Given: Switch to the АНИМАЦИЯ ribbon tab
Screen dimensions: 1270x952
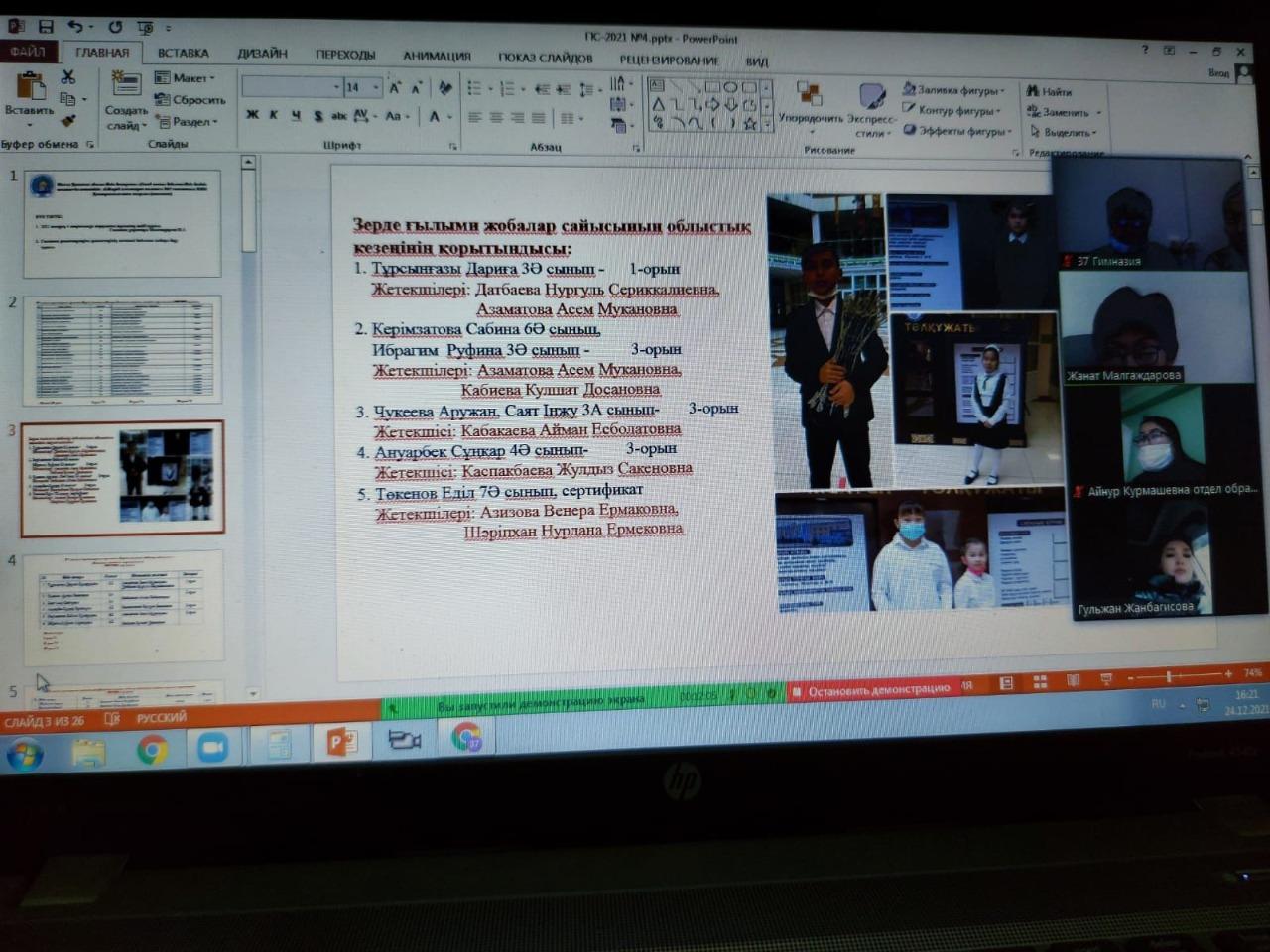Looking at the screenshot, I should coord(437,57).
